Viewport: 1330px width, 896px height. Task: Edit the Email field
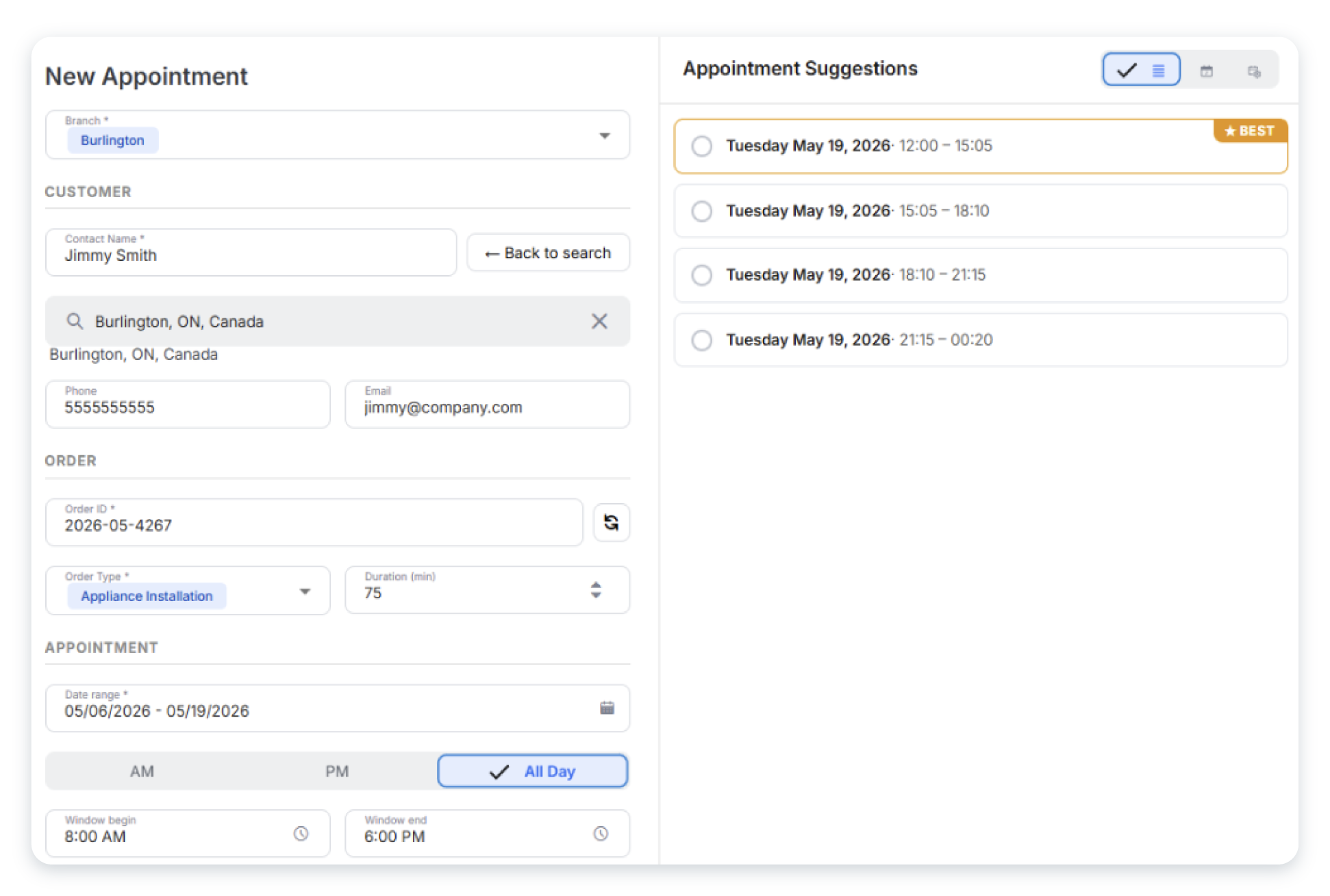click(x=487, y=405)
